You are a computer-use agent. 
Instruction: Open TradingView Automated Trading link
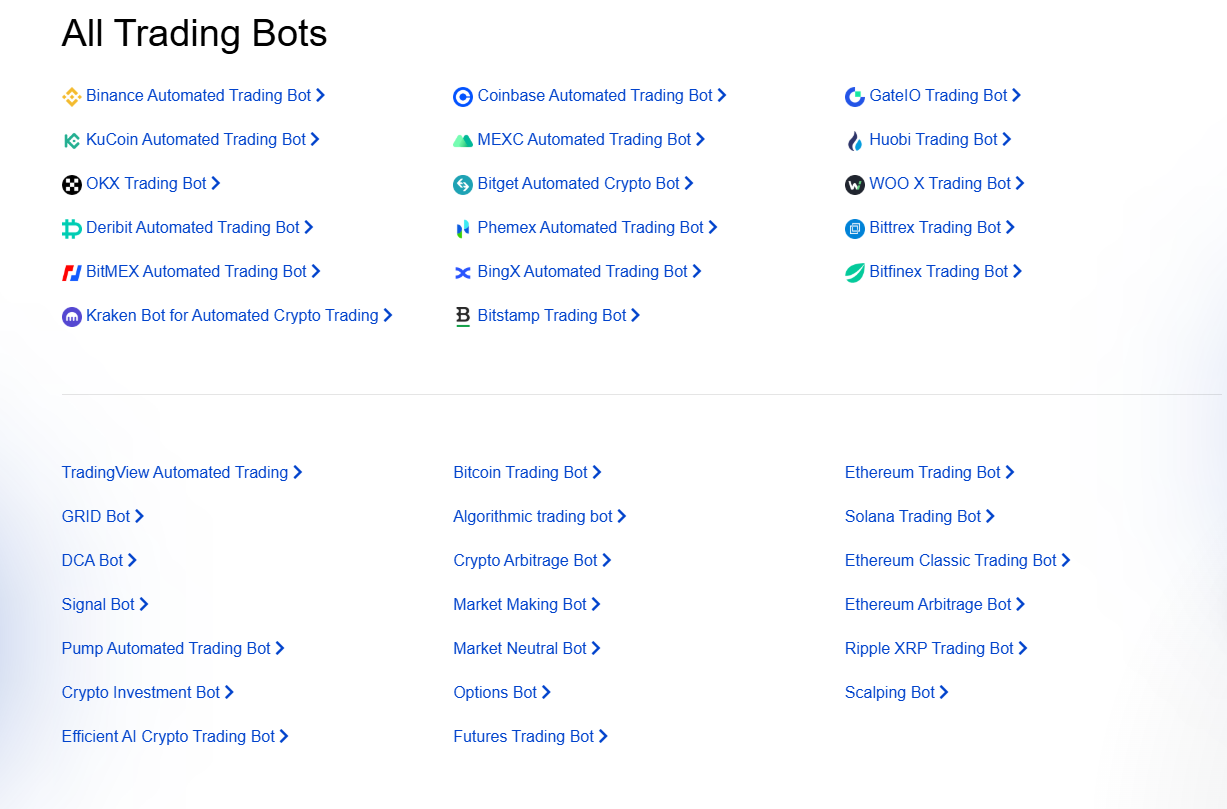pos(182,473)
